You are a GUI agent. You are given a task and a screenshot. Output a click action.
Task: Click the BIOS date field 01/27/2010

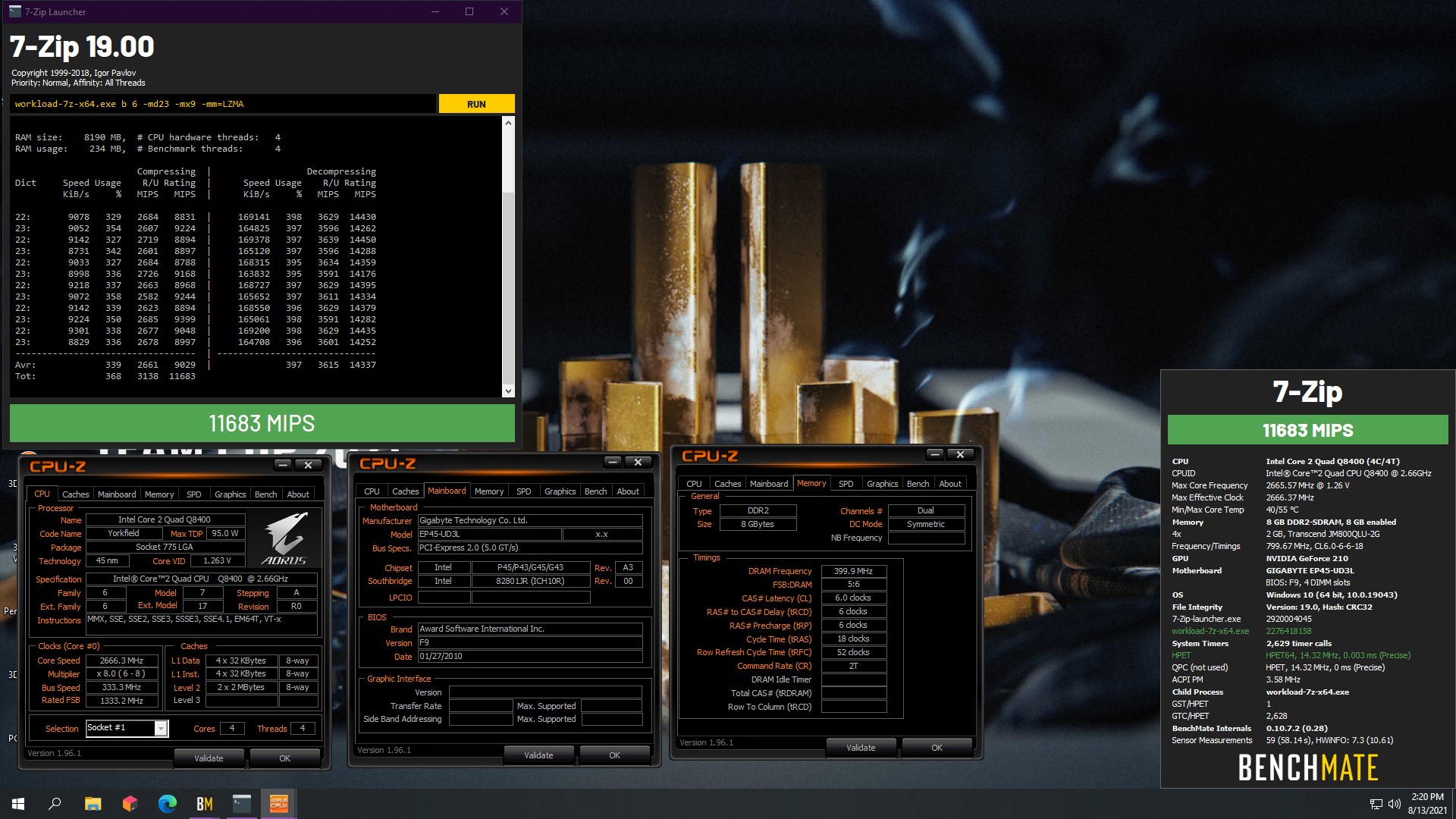pos(530,657)
